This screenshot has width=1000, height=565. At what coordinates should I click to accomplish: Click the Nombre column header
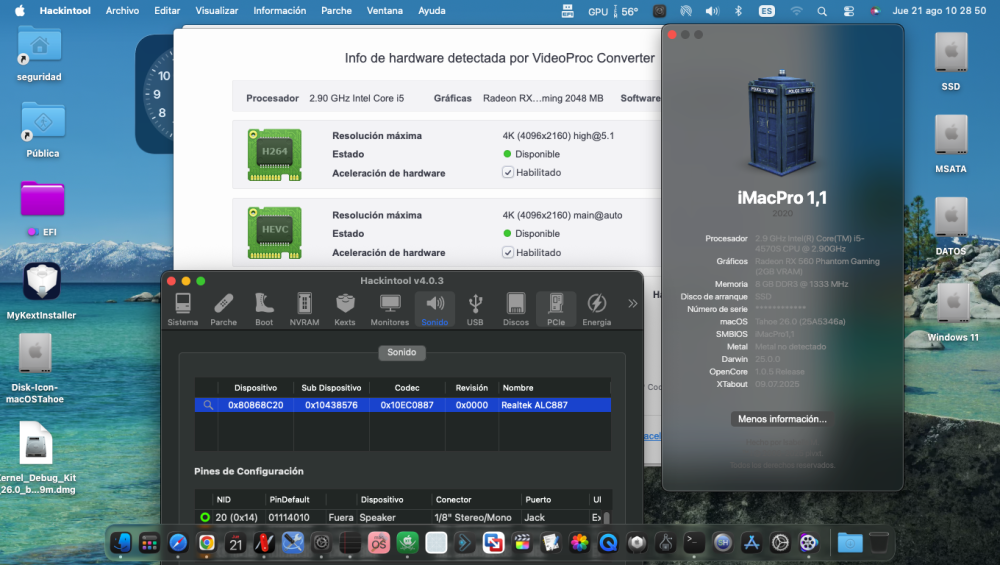(554, 388)
